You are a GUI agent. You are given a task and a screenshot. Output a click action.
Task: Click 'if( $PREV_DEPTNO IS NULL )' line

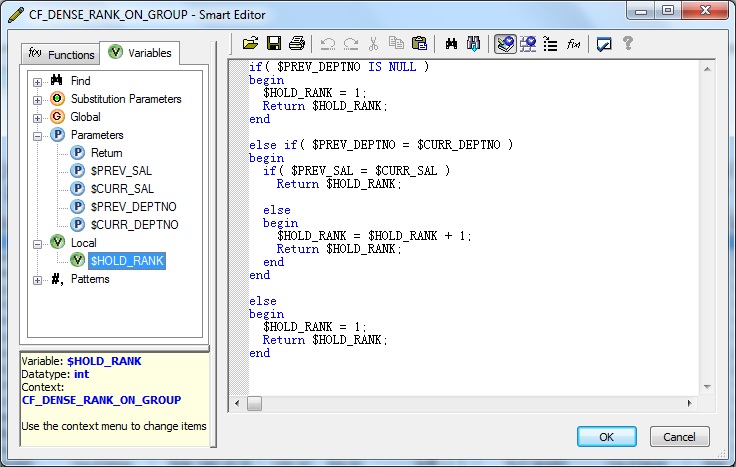339,67
